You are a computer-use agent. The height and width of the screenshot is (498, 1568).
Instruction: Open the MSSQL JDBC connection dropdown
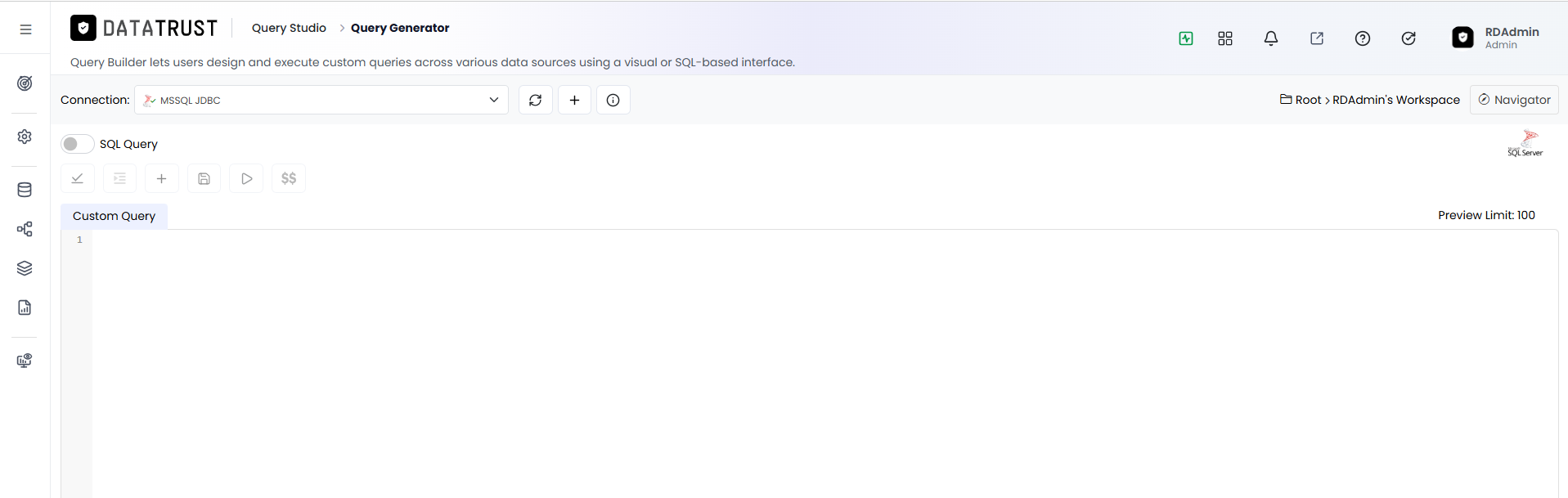point(321,100)
